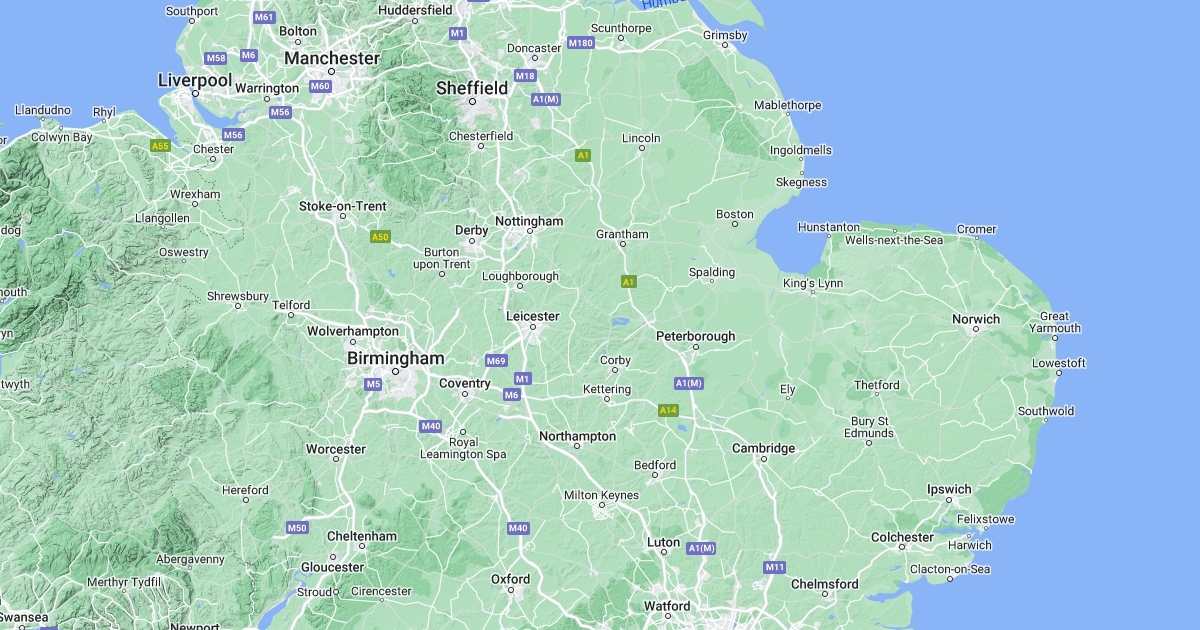Image resolution: width=1200 pixels, height=630 pixels.
Task: Click the A1 shield near Lincoln
Action: click(x=584, y=155)
